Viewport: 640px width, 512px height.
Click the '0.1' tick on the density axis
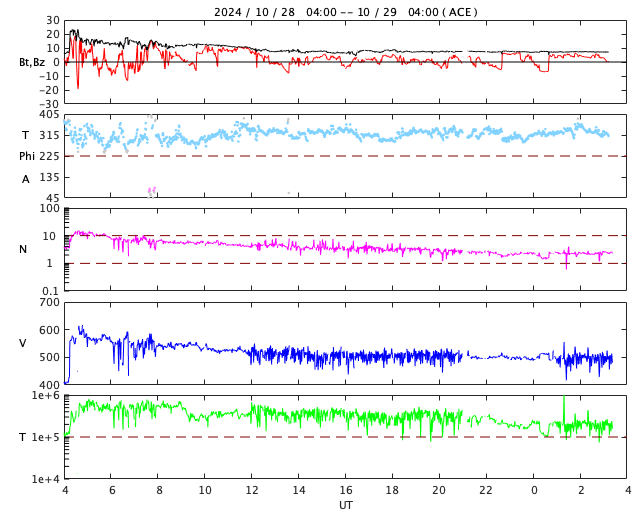51,291
